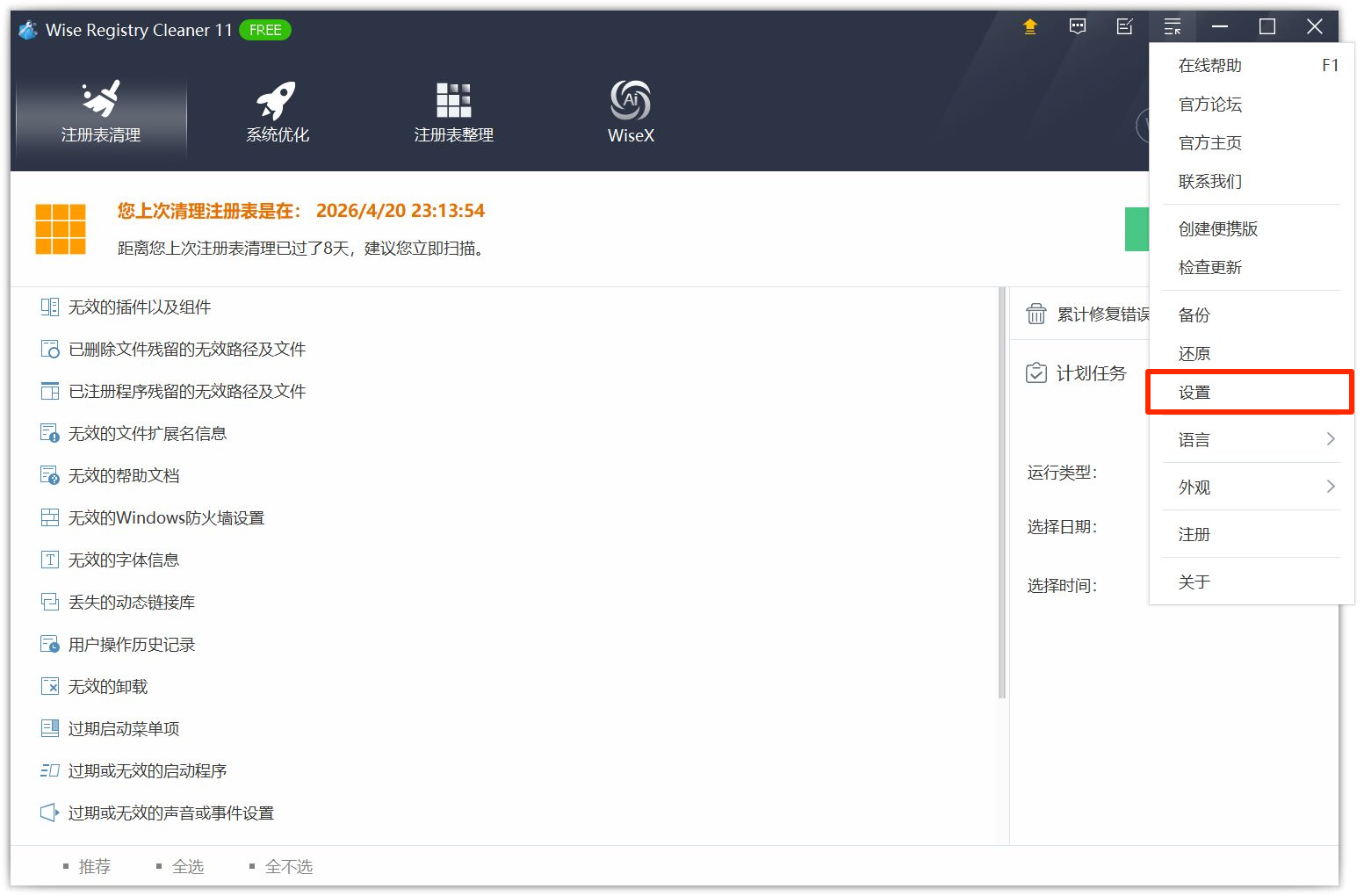Select 无效的文件扩展名信息 entry

click(x=148, y=434)
